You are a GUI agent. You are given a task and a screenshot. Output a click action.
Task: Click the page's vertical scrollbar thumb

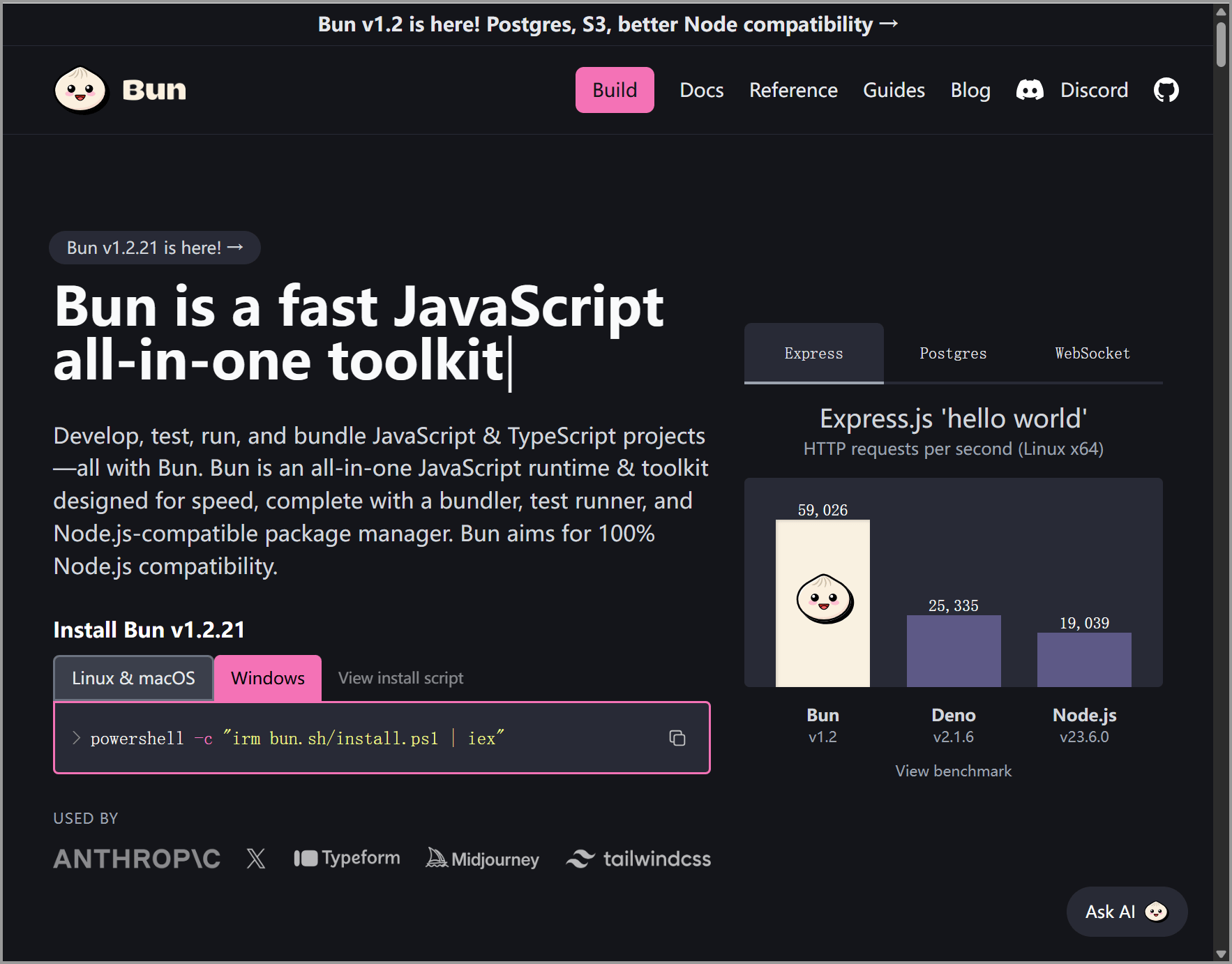point(1221,45)
